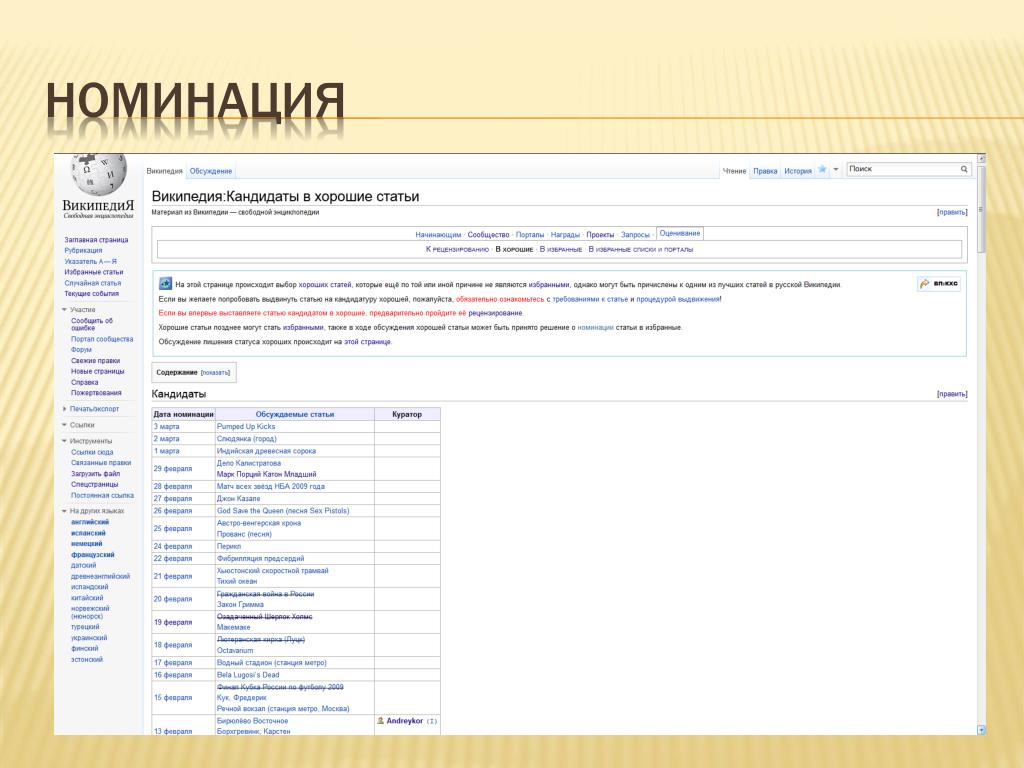Switch to эстонский language version
Screen dimensions: 1024x768
(86, 660)
